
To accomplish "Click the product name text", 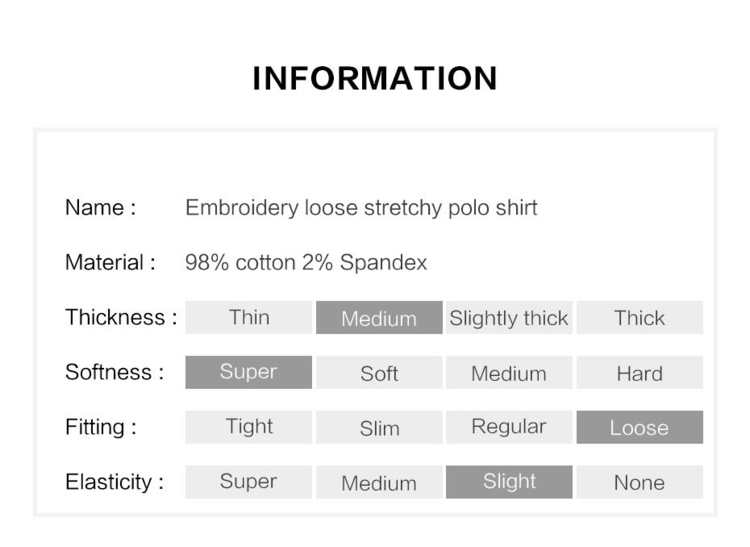I will (x=361, y=208).
